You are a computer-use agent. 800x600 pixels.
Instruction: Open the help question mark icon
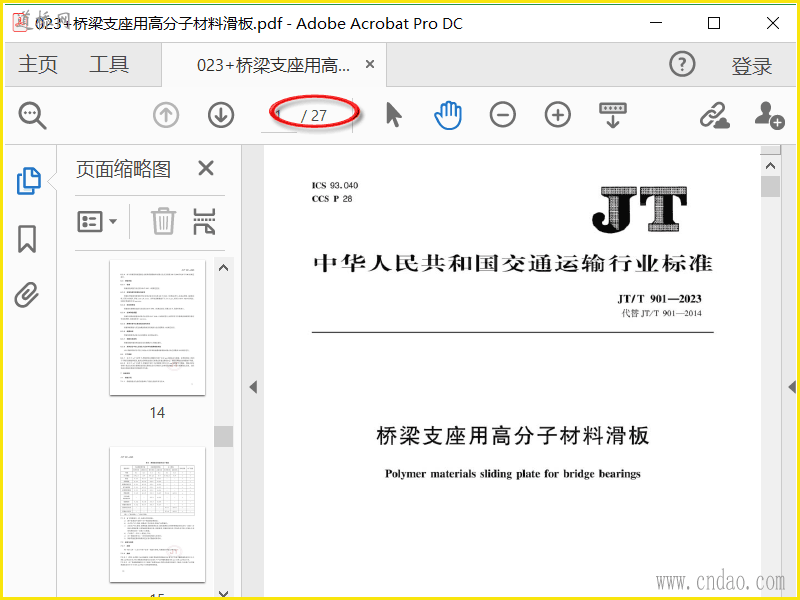(x=682, y=64)
